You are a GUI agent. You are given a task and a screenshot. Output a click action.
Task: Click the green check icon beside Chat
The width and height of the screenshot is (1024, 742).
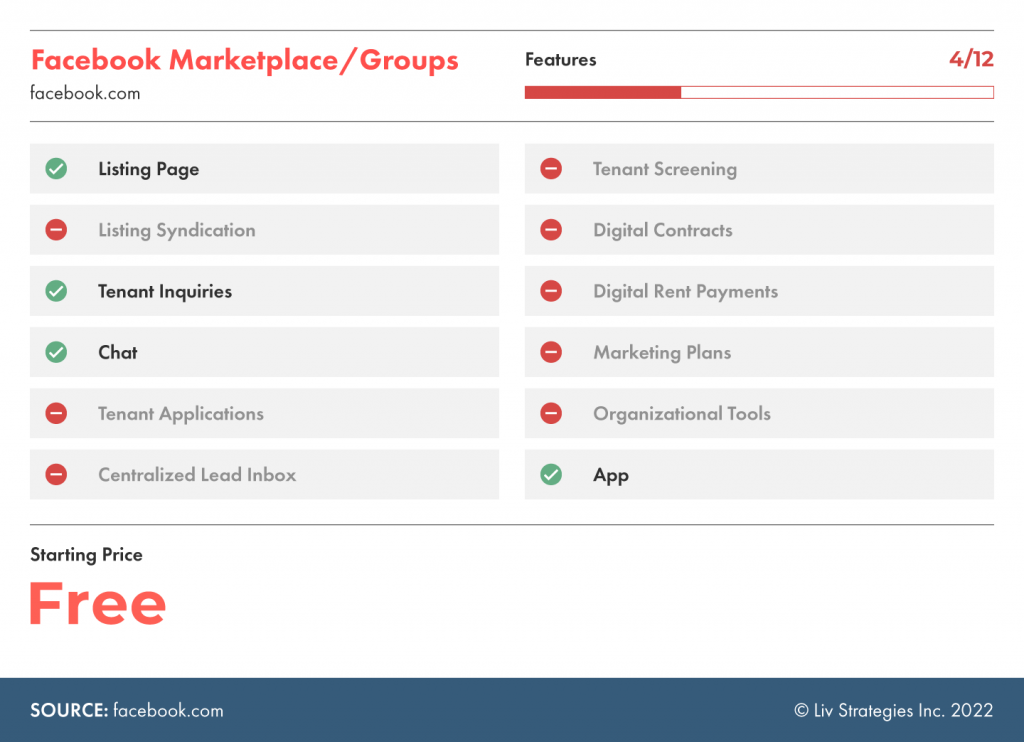pyautogui.click(x=56, y=352)
